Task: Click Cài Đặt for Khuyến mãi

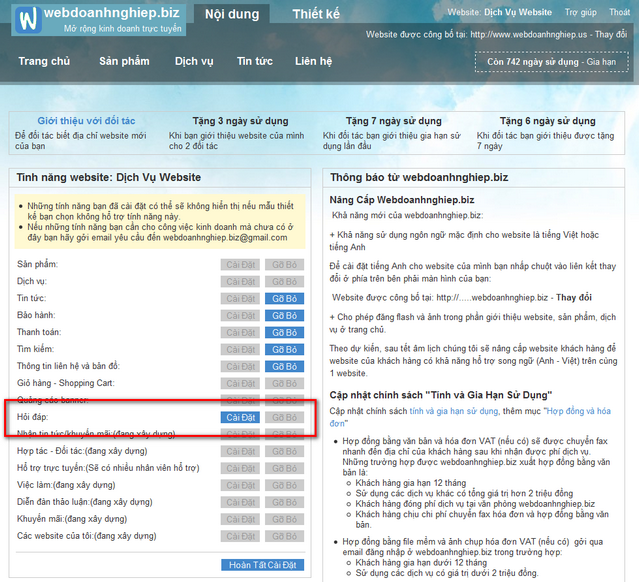Action: 240,519
